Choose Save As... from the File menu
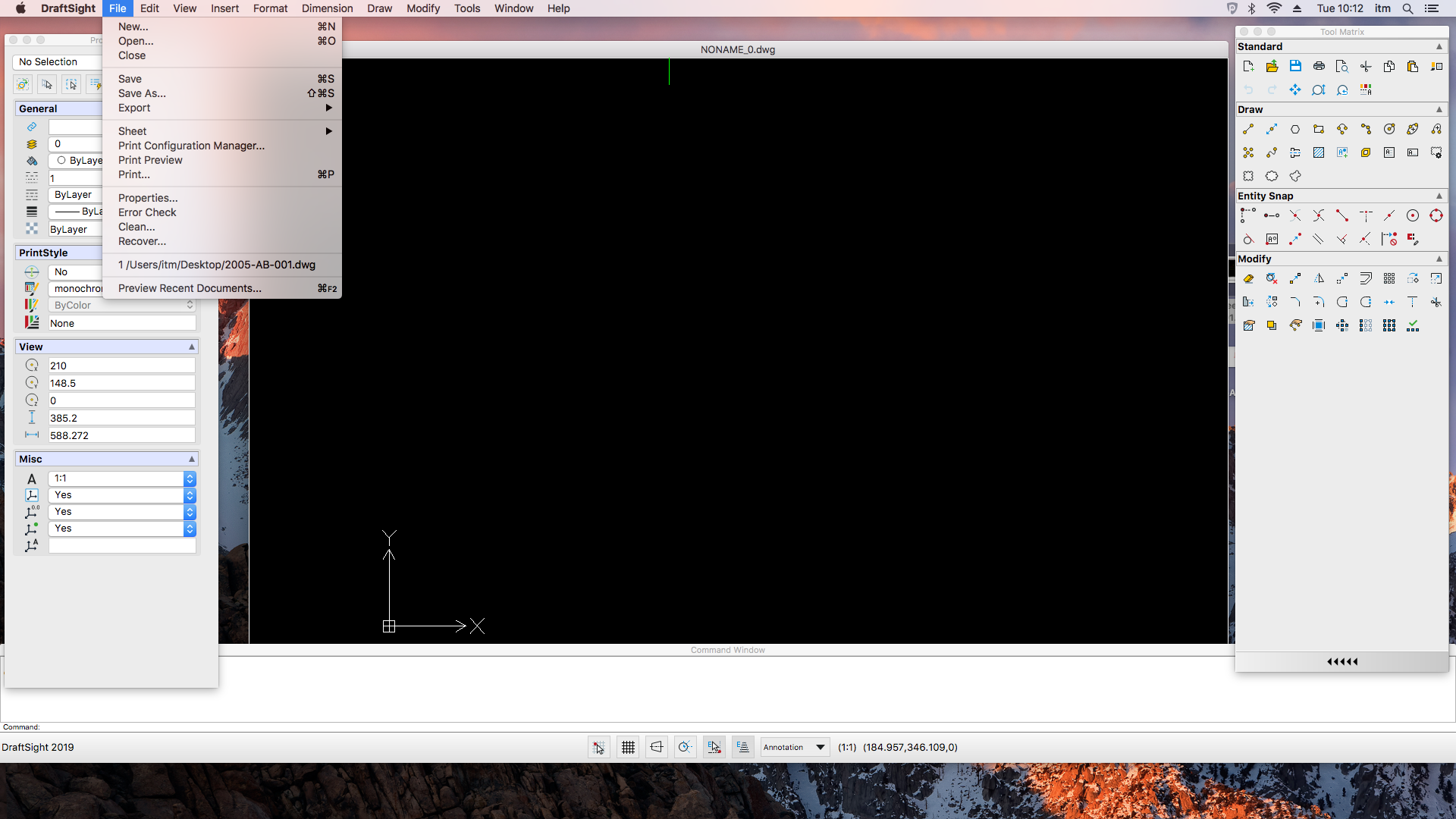Image resolution: width=1456 pixels, height=819 pixels. (222, 93)
